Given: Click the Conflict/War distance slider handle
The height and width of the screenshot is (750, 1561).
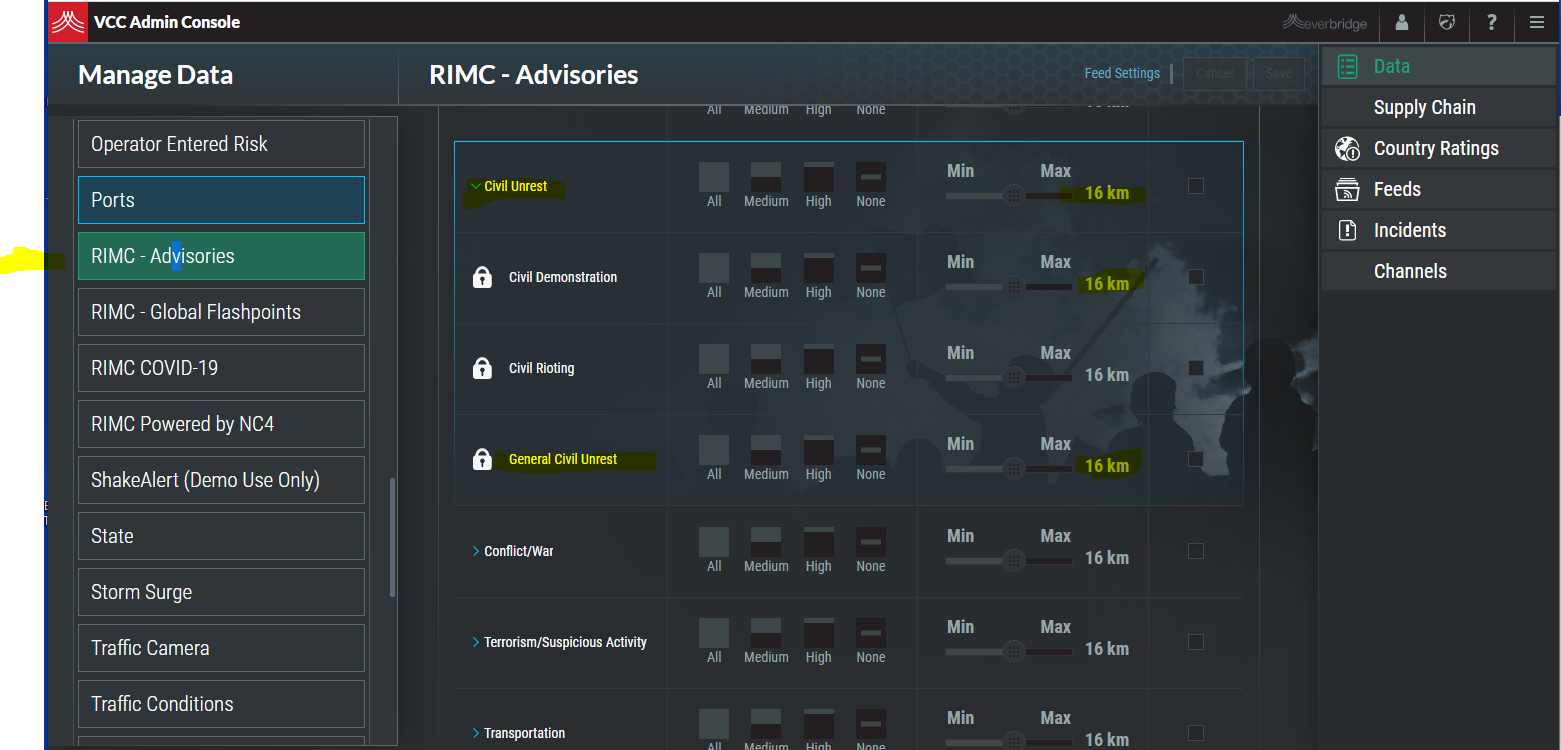Looking at the screenshot, I should (x=1013, y=560).
